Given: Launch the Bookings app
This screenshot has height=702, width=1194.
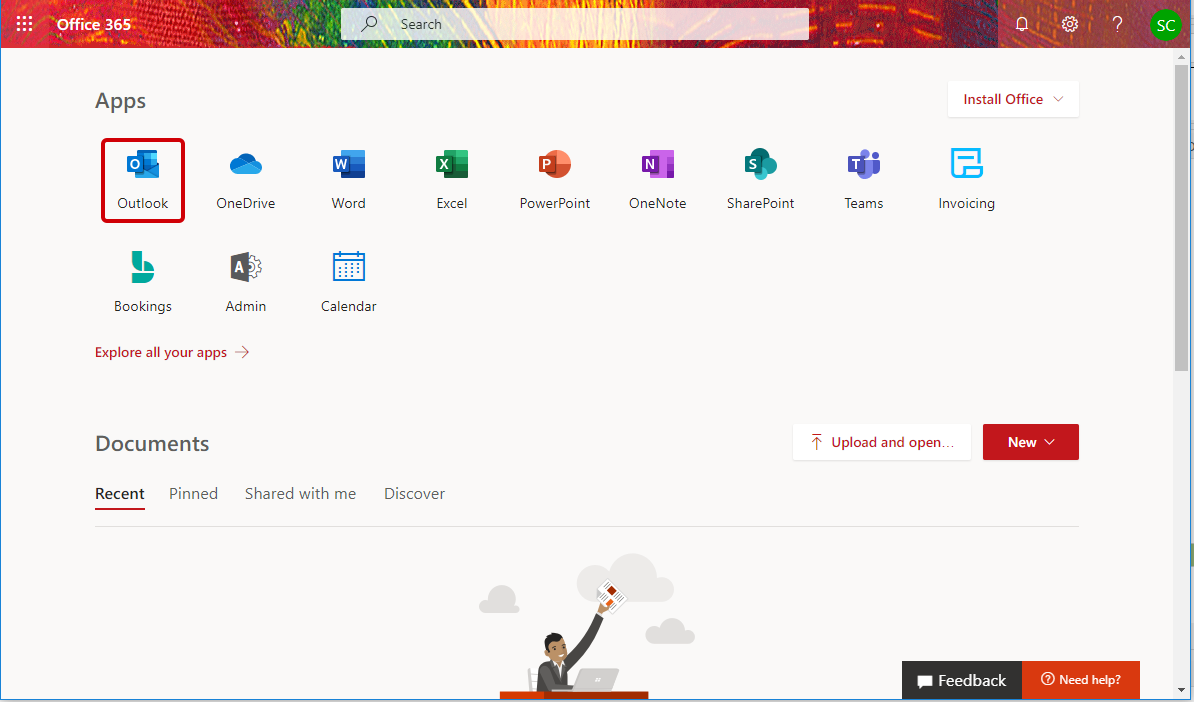Looking at the screenshot, I should (x=143, y=282).
